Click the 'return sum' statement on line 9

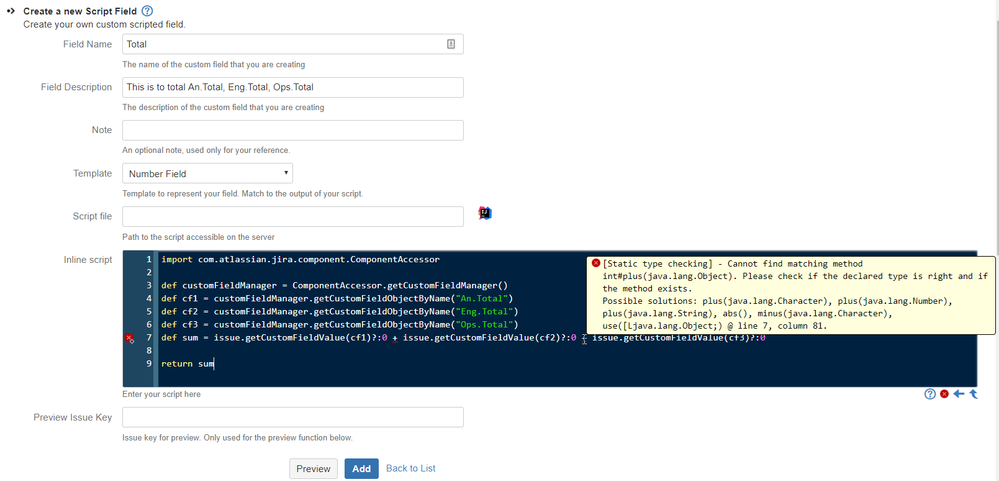pos(188,364)
